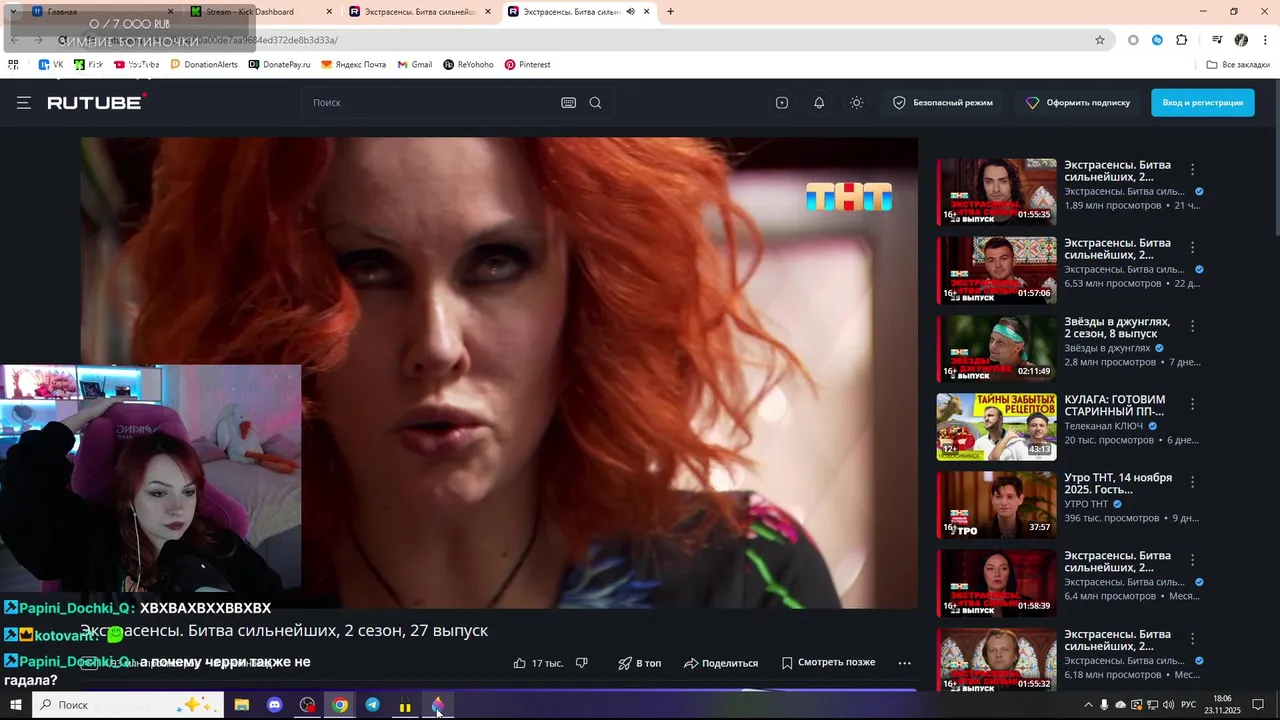Open the Звёзды в джунглях thumbnail
Viewport: 1280px width, 720px height.
point(996,348)
